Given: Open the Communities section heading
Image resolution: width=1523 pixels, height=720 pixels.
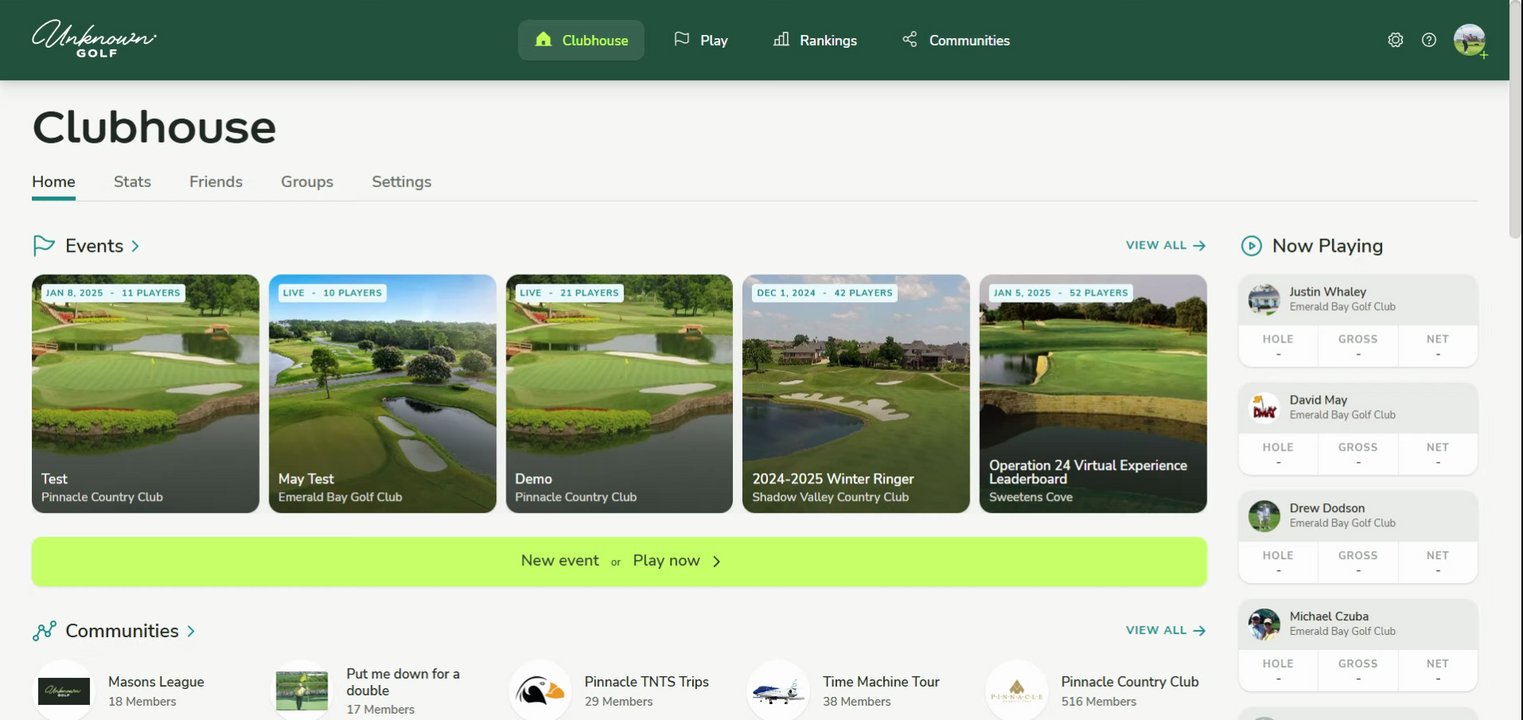Looking at the screenshot, I should tap(122, 630).
